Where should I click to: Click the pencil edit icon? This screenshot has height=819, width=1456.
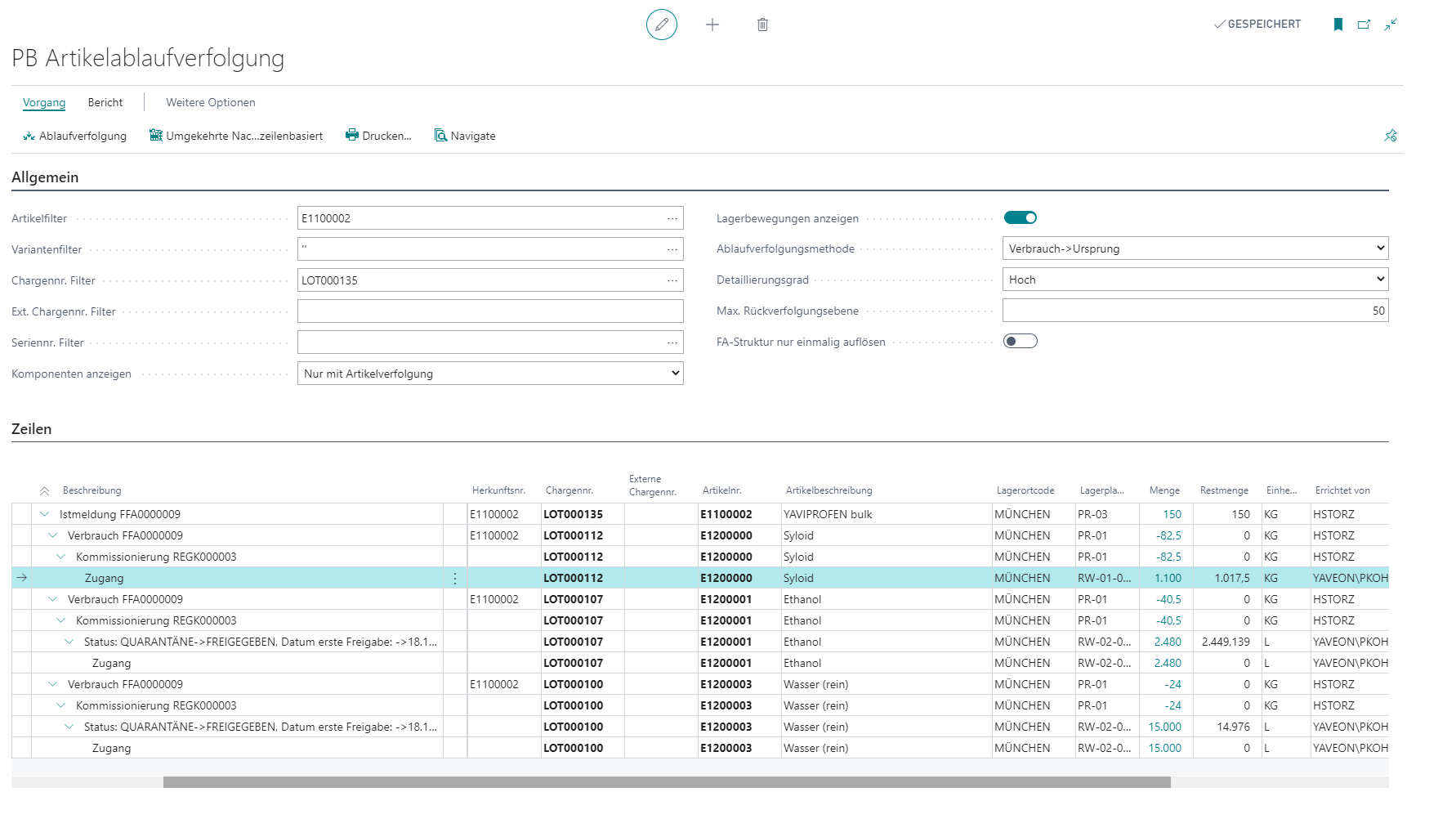click(x=661, y=25)
